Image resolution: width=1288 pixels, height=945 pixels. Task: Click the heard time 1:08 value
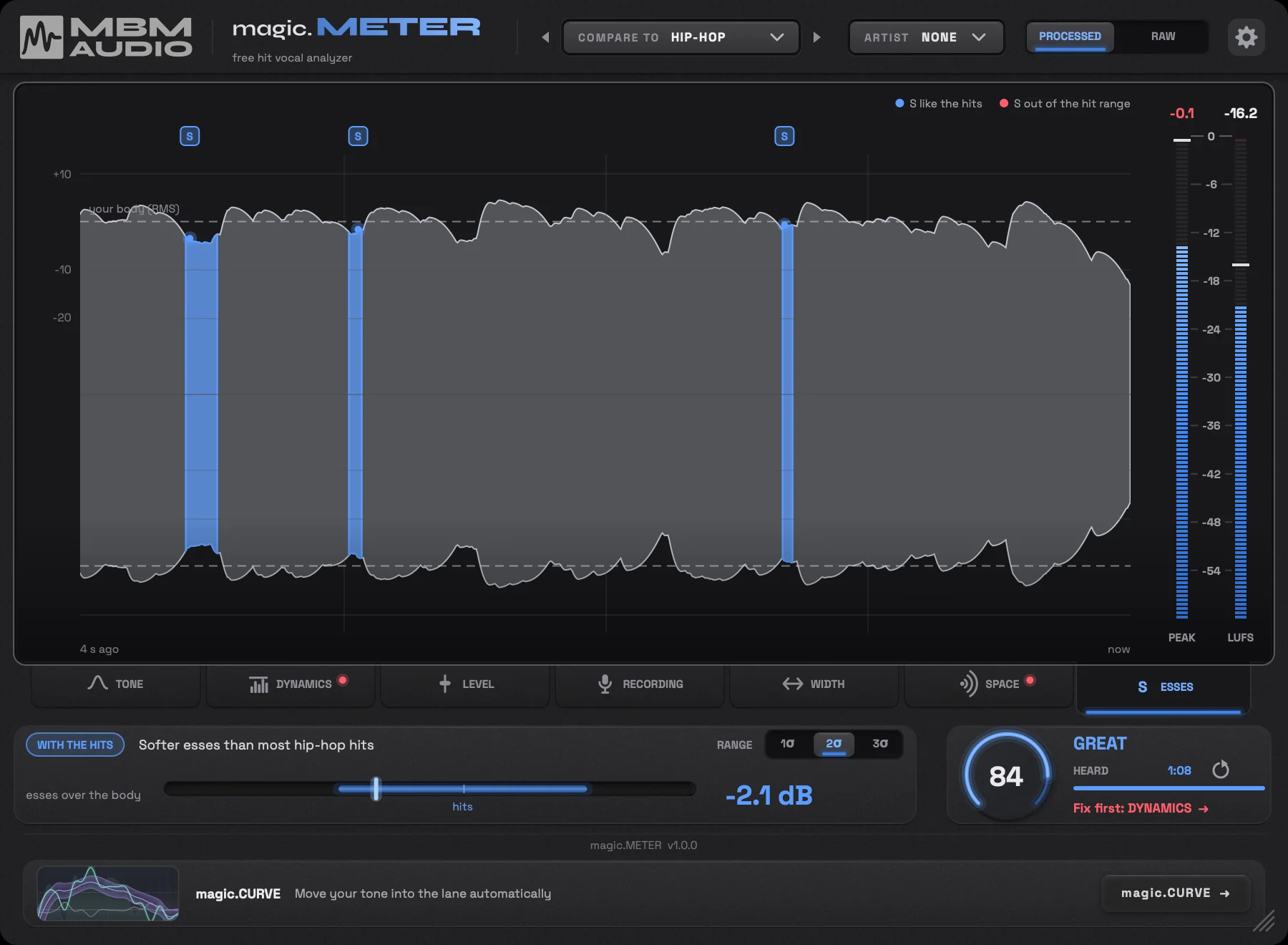(x=1179, y=770)
